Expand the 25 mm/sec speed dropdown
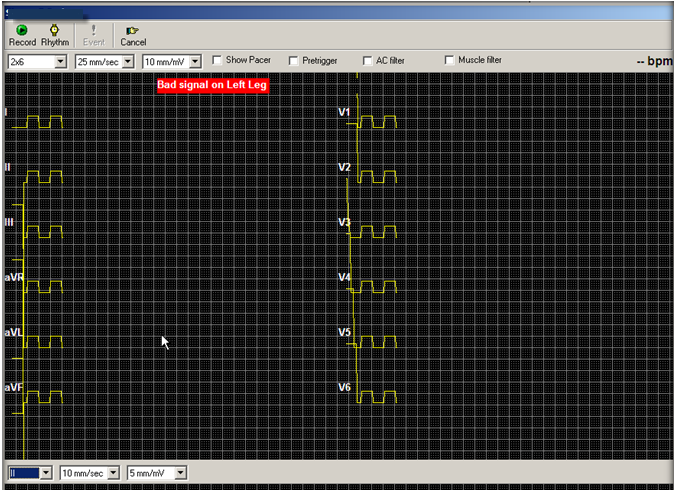675x490 pixels. (129, 61)
